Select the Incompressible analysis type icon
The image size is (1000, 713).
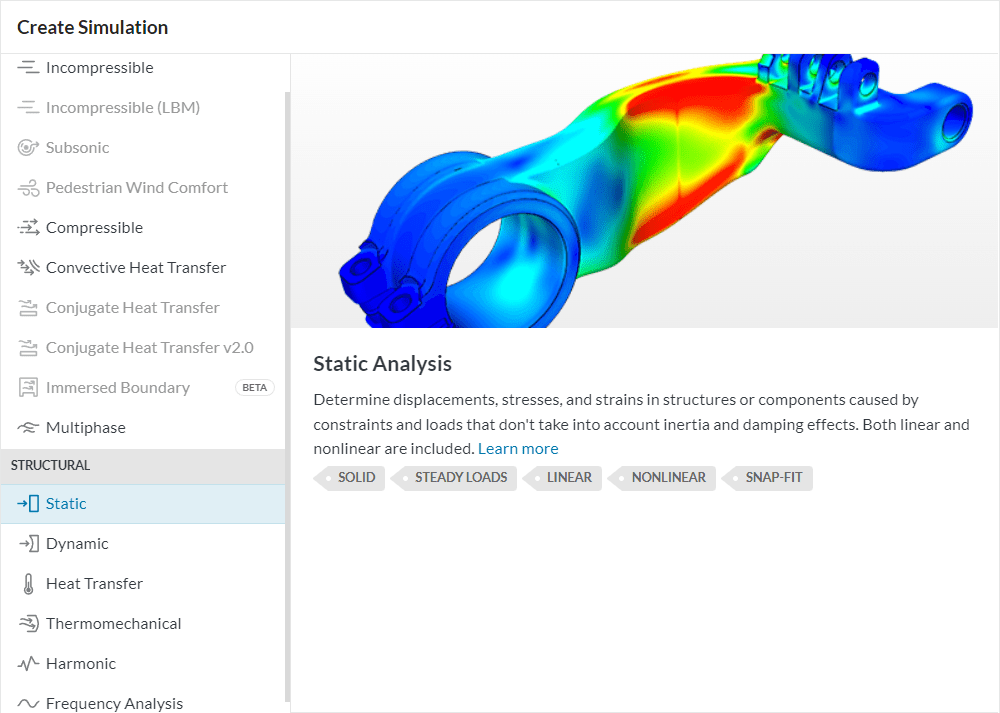pos(29,67)
